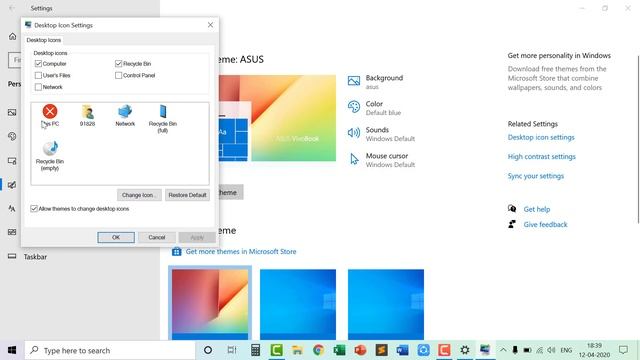The height and width of the screenshot is (360, 640).
Task: Select the middle blue Windows theme thumbnail
Action: coord(298,304)
